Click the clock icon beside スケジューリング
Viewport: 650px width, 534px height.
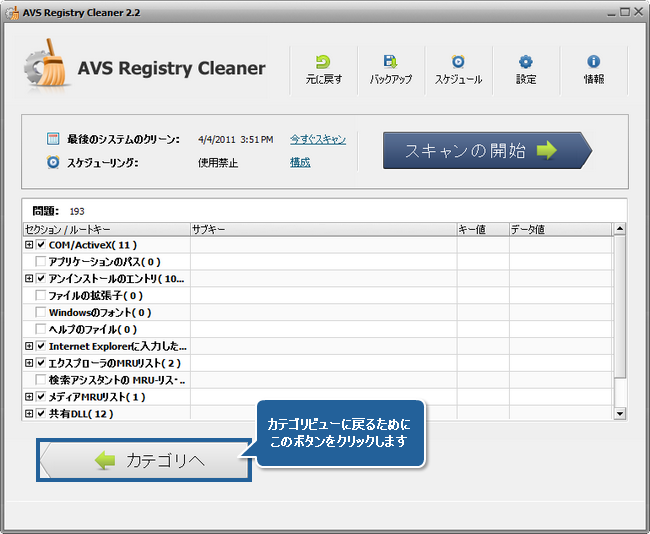[x=53, y=162]
